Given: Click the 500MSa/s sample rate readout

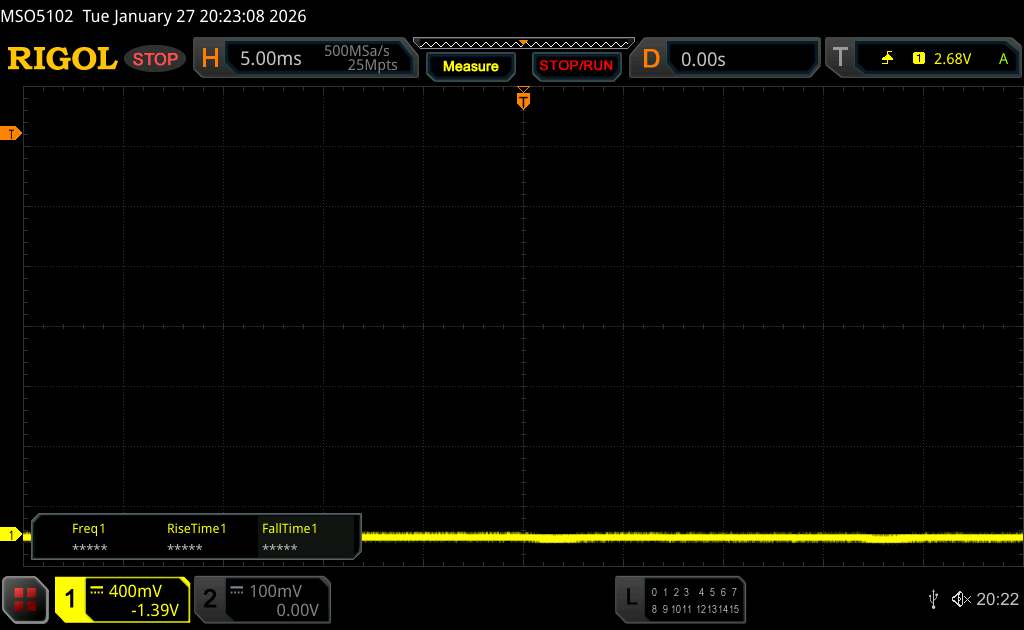Looking at the screenshot, I should (x=359, y=51).
